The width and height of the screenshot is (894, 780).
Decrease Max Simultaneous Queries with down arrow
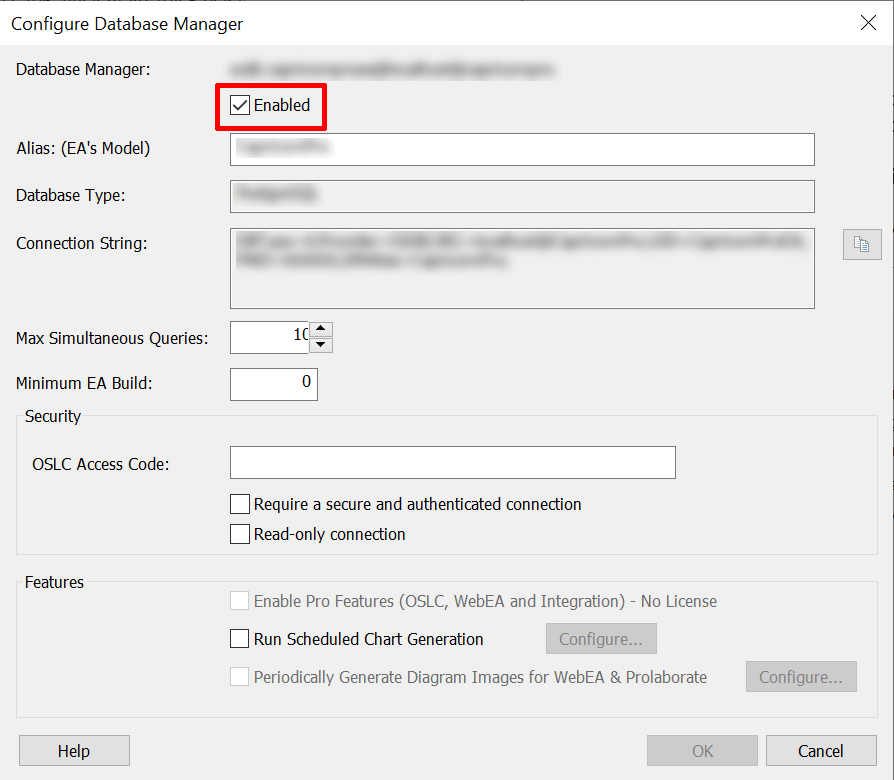point(320,345)
